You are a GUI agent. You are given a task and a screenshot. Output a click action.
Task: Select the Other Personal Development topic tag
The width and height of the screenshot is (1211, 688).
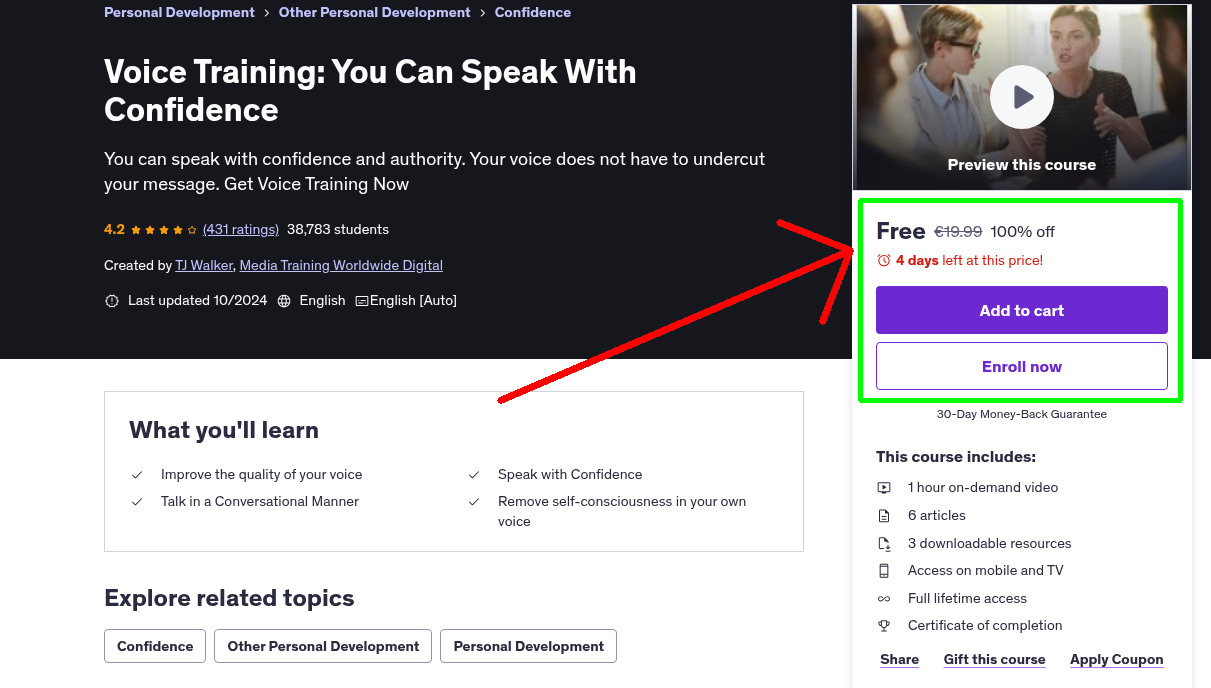[x=323, y=646]
